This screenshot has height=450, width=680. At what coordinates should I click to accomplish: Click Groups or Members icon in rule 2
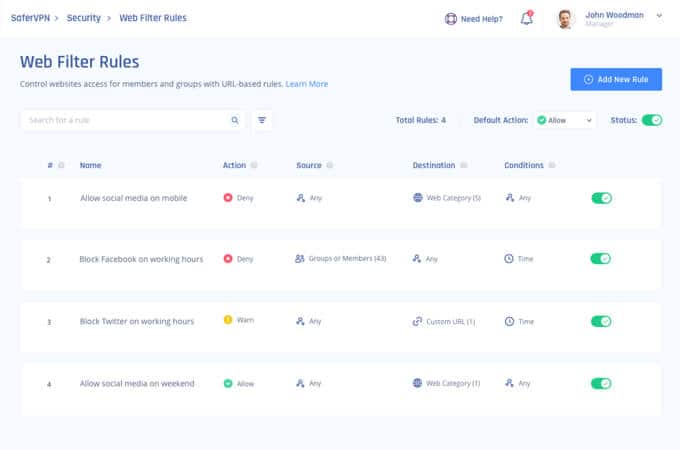pos(300,258)
